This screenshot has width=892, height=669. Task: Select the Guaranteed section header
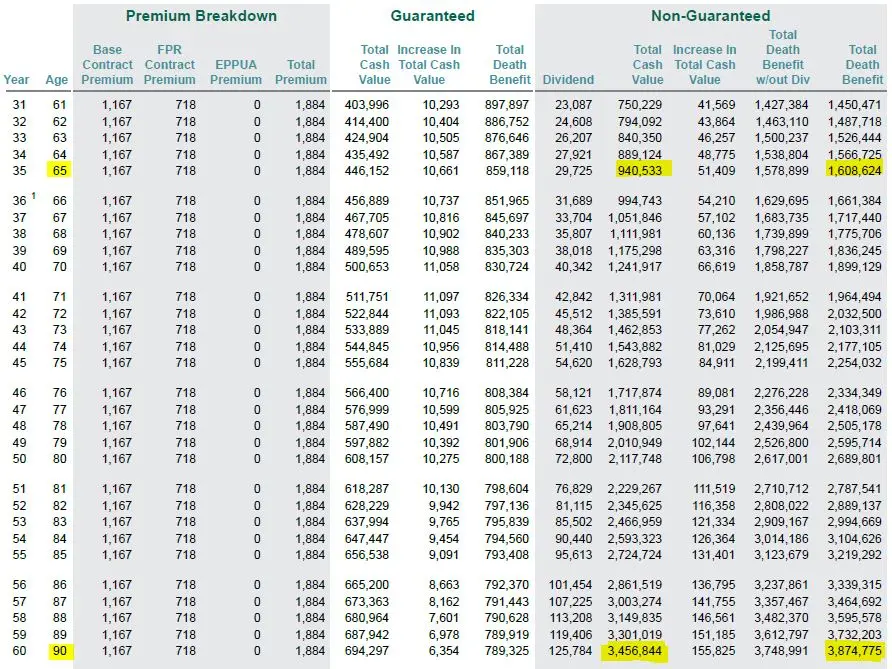[x=432, y=16]
